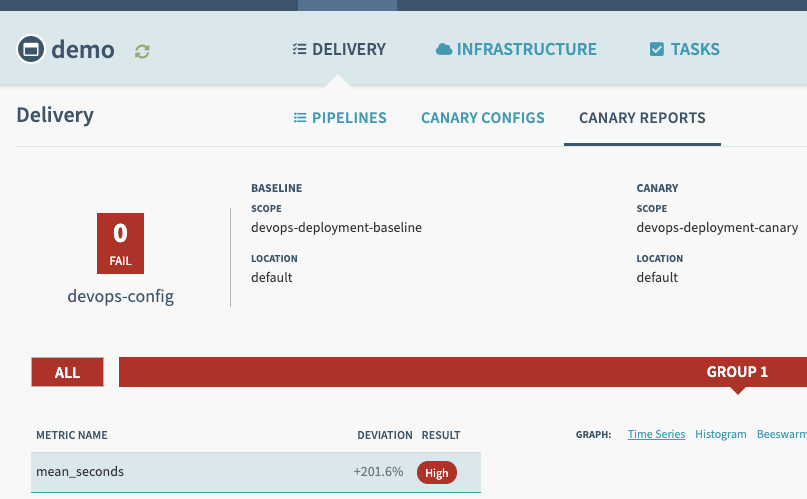Click the devops-config name under the score
807x499 pixels.
[120, 297]
